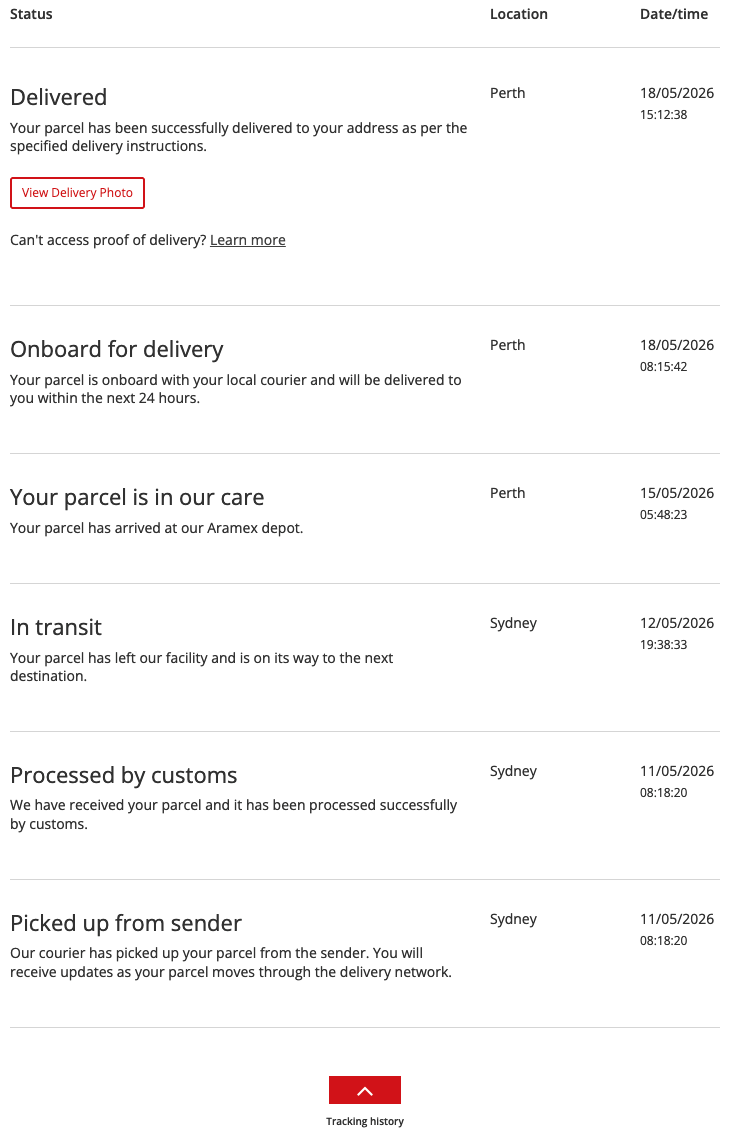
Task: Select the Location column header
Action: pos(518,14)
